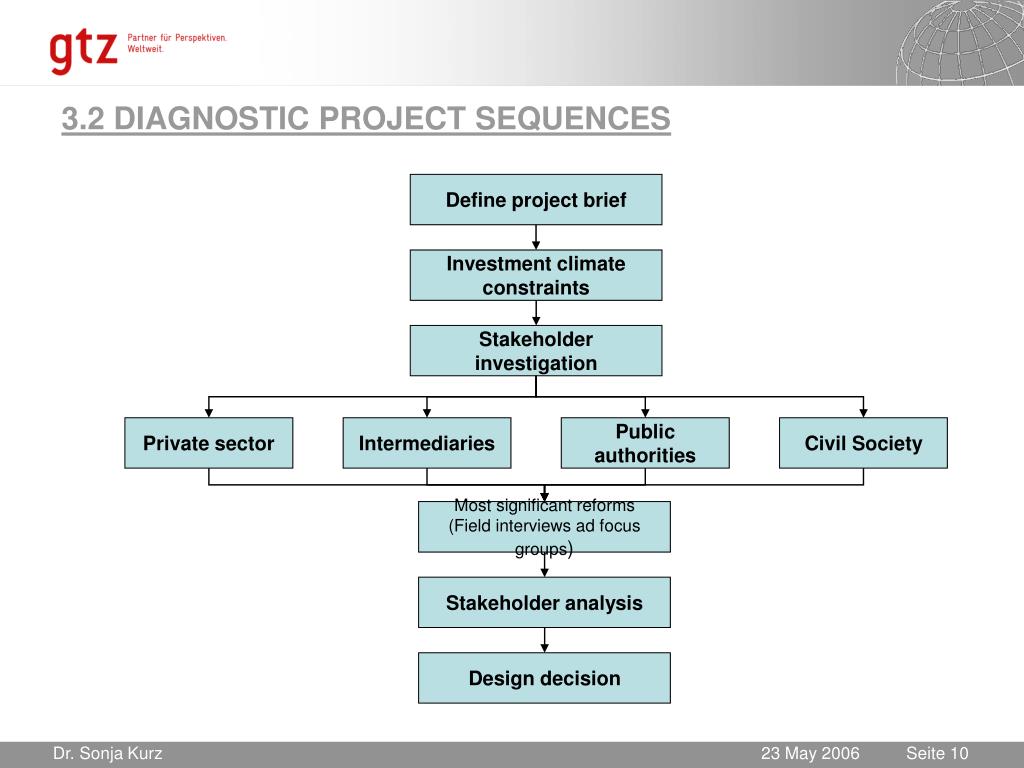The height and width of the screenshot is (768, 1024).
Task: Select the Civil Society box
Action: 863,443
